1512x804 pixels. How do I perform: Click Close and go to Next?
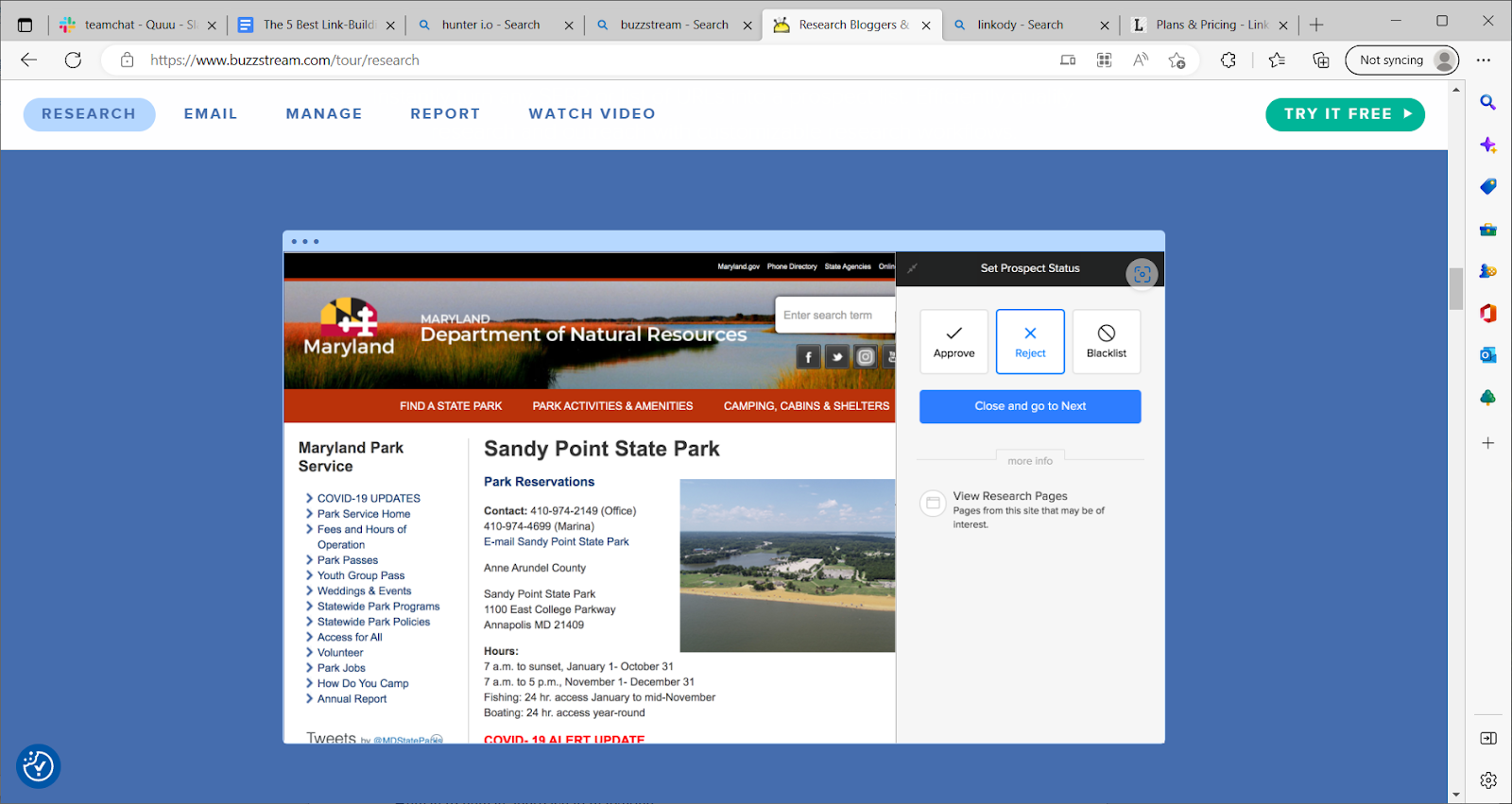click(1030, 406)
